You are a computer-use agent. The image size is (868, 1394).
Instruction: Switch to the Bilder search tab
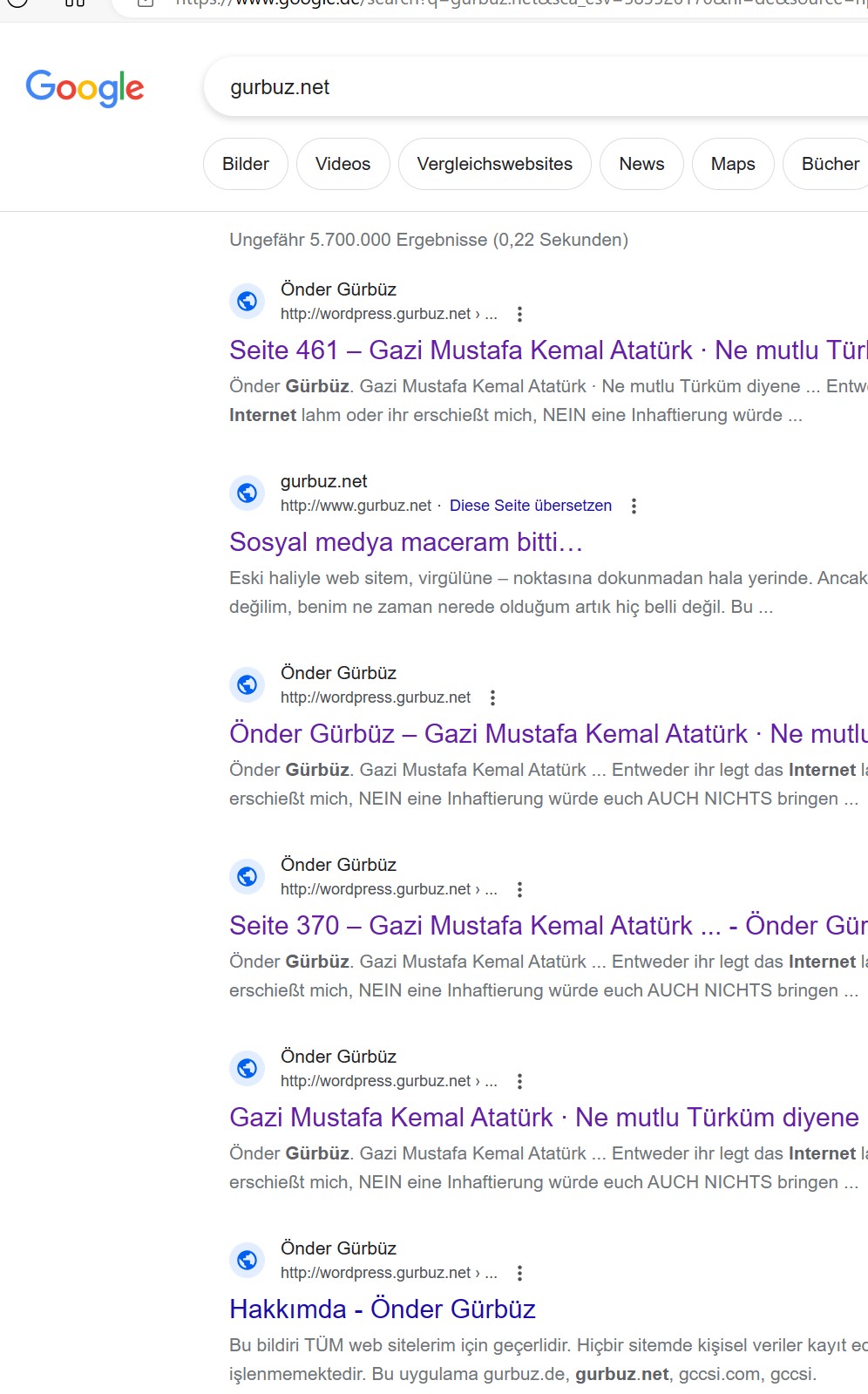click(246, 164)
